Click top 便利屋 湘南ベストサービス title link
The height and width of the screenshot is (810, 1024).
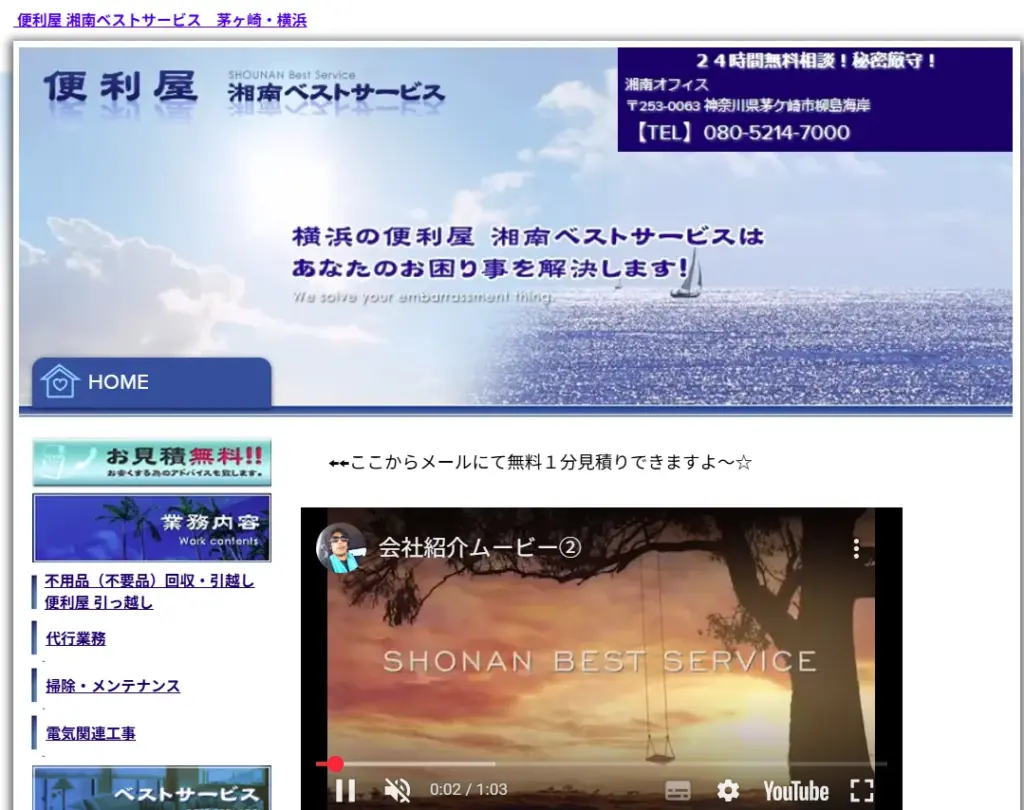click(x=162, y=20)
